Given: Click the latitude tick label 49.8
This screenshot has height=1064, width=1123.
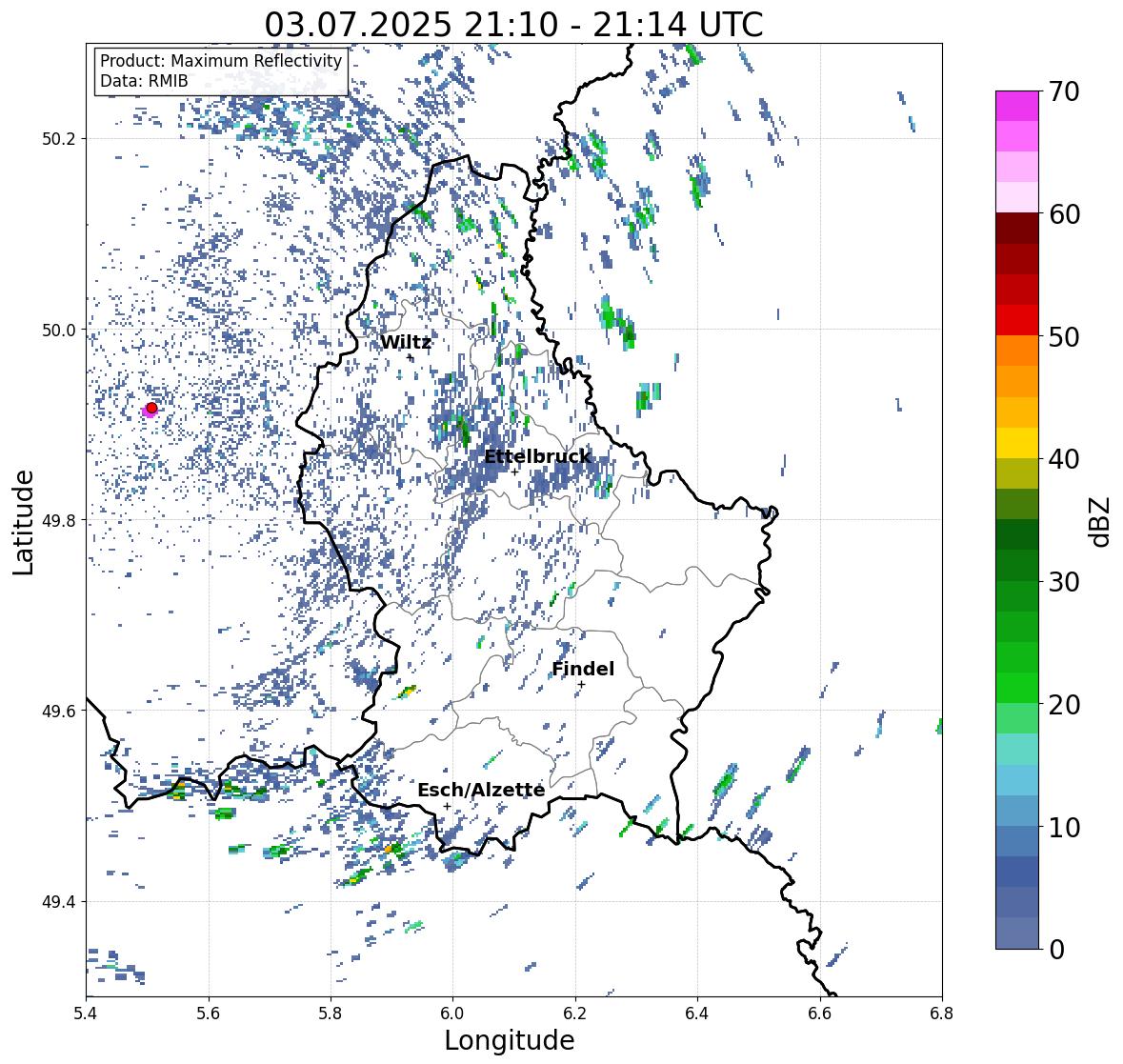Looking at the screenshot, I should coord(59,520).
